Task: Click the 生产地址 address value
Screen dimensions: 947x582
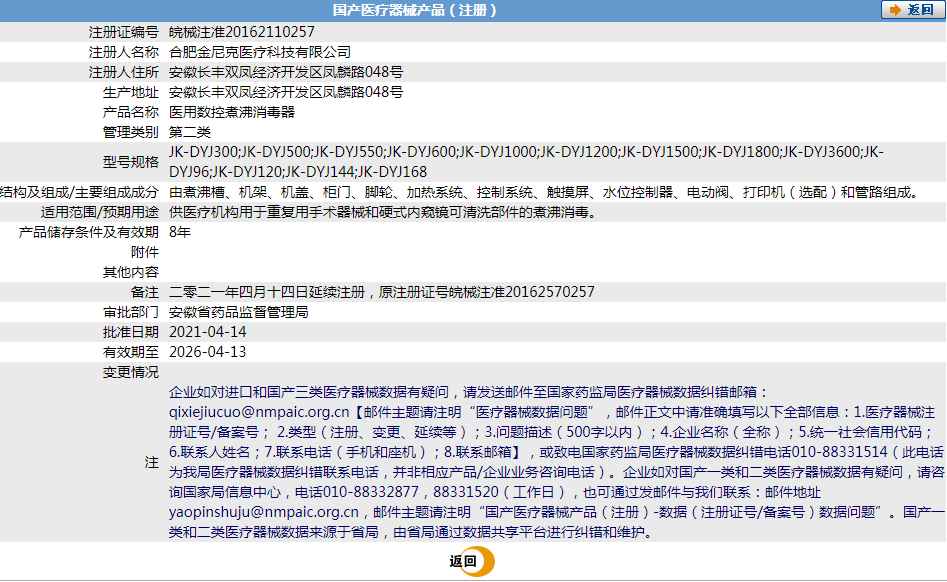Action: (x=286, y=92)
